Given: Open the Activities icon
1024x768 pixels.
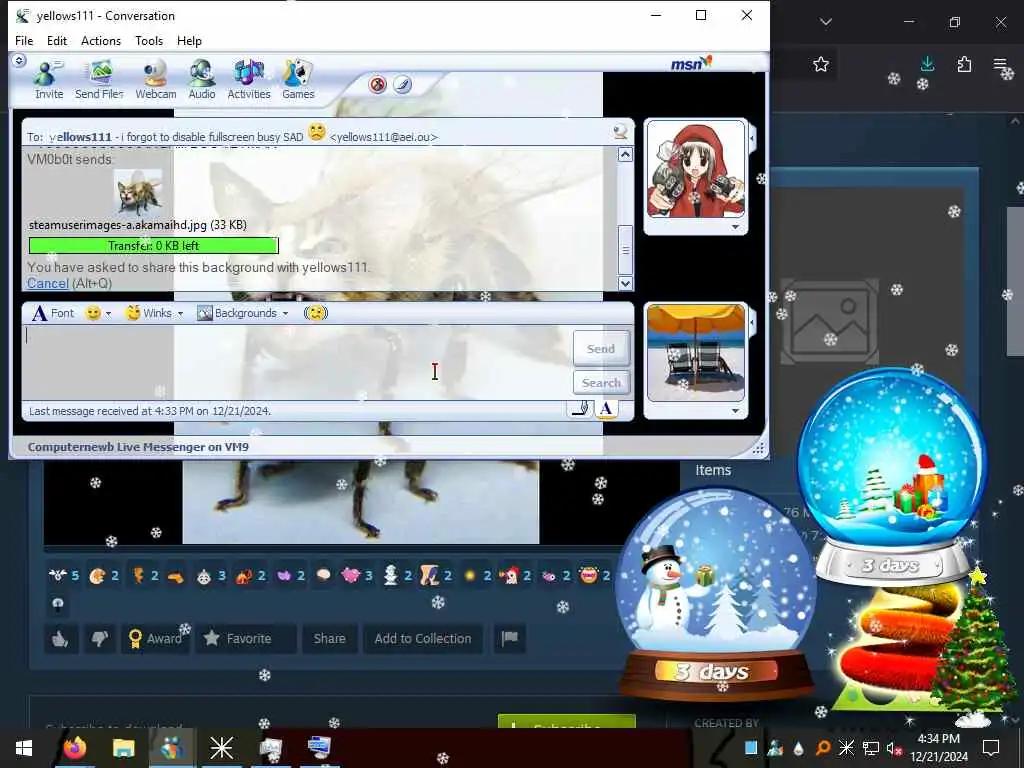Looking at the screenshot, I should pos(249,80).
